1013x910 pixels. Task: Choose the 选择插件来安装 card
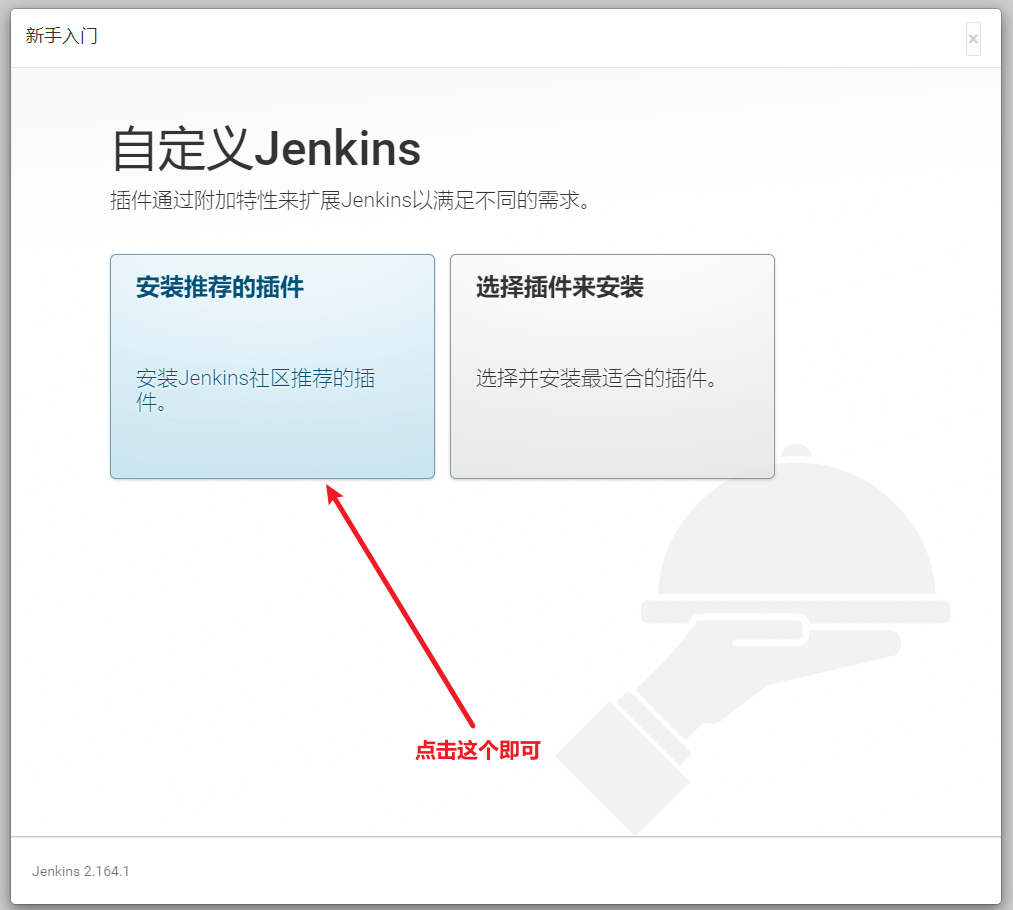coord(612,366)
